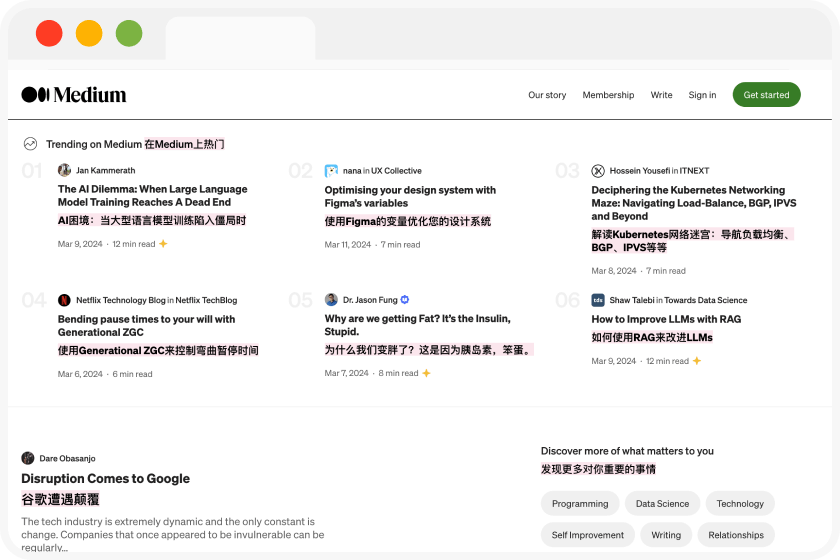Viewport: 840px width, 560px height.
Task: Select the blank browser tab
Action: point(241,38)
